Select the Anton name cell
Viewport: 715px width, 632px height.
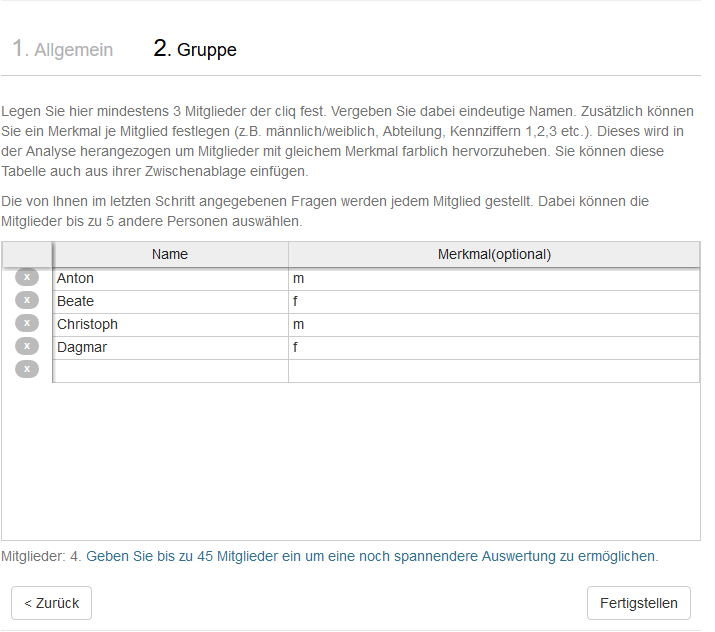click(171, 279)
